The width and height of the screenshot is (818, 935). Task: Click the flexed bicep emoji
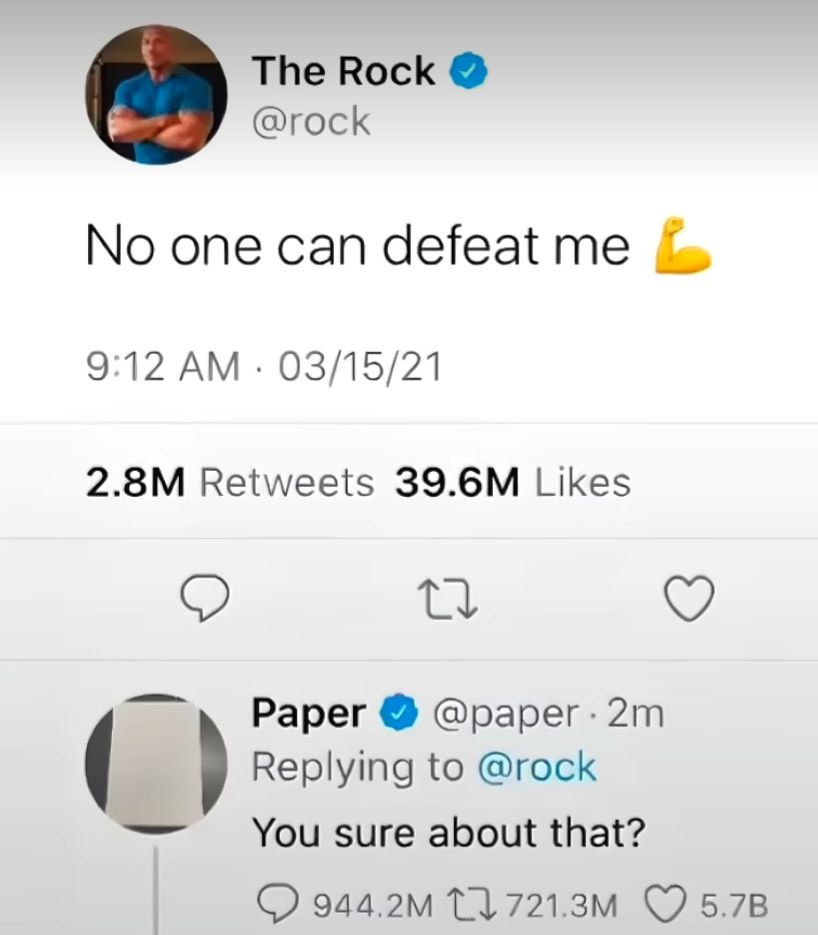tap(682, 244)
